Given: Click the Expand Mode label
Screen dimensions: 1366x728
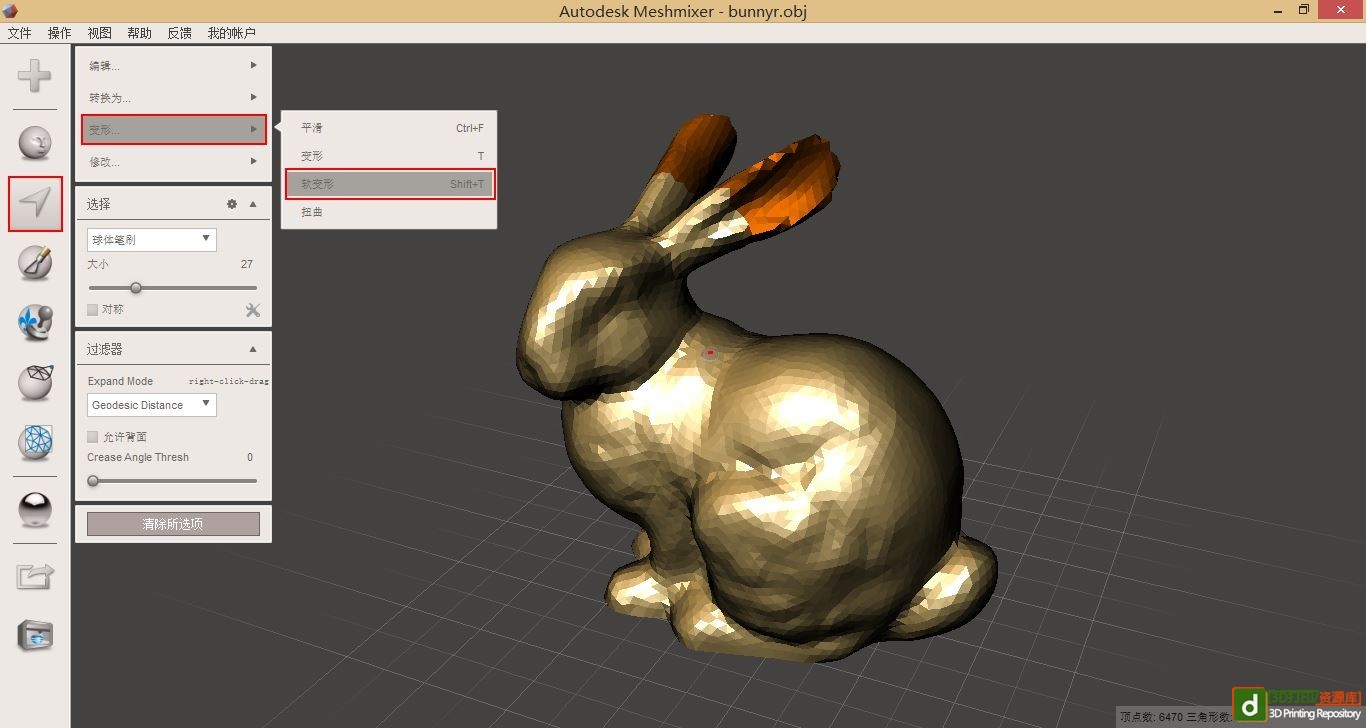Looking at the screenshot, I should (120, 381).
